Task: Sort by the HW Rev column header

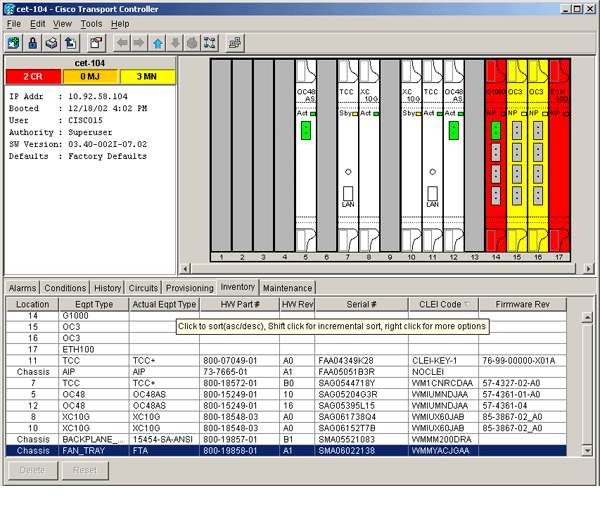Action: click(x=297, y=305)
